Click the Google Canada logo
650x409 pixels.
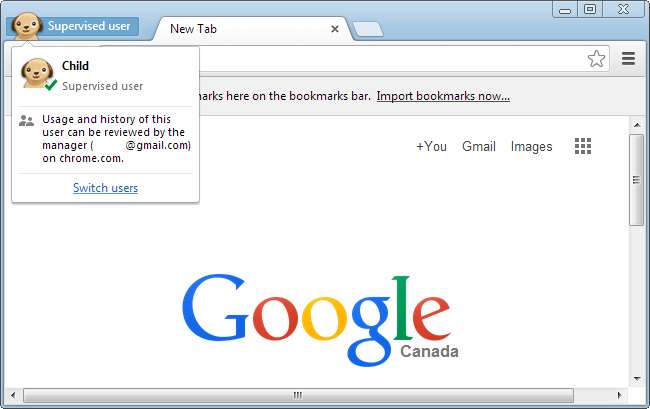pos(320,320)
